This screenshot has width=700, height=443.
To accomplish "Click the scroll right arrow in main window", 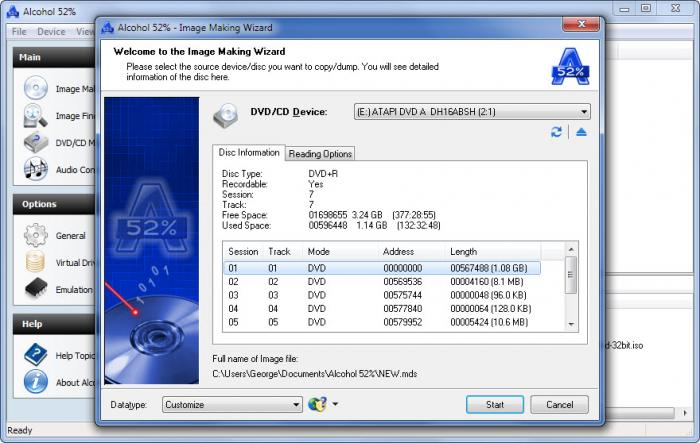I will [x=685, y=413].
